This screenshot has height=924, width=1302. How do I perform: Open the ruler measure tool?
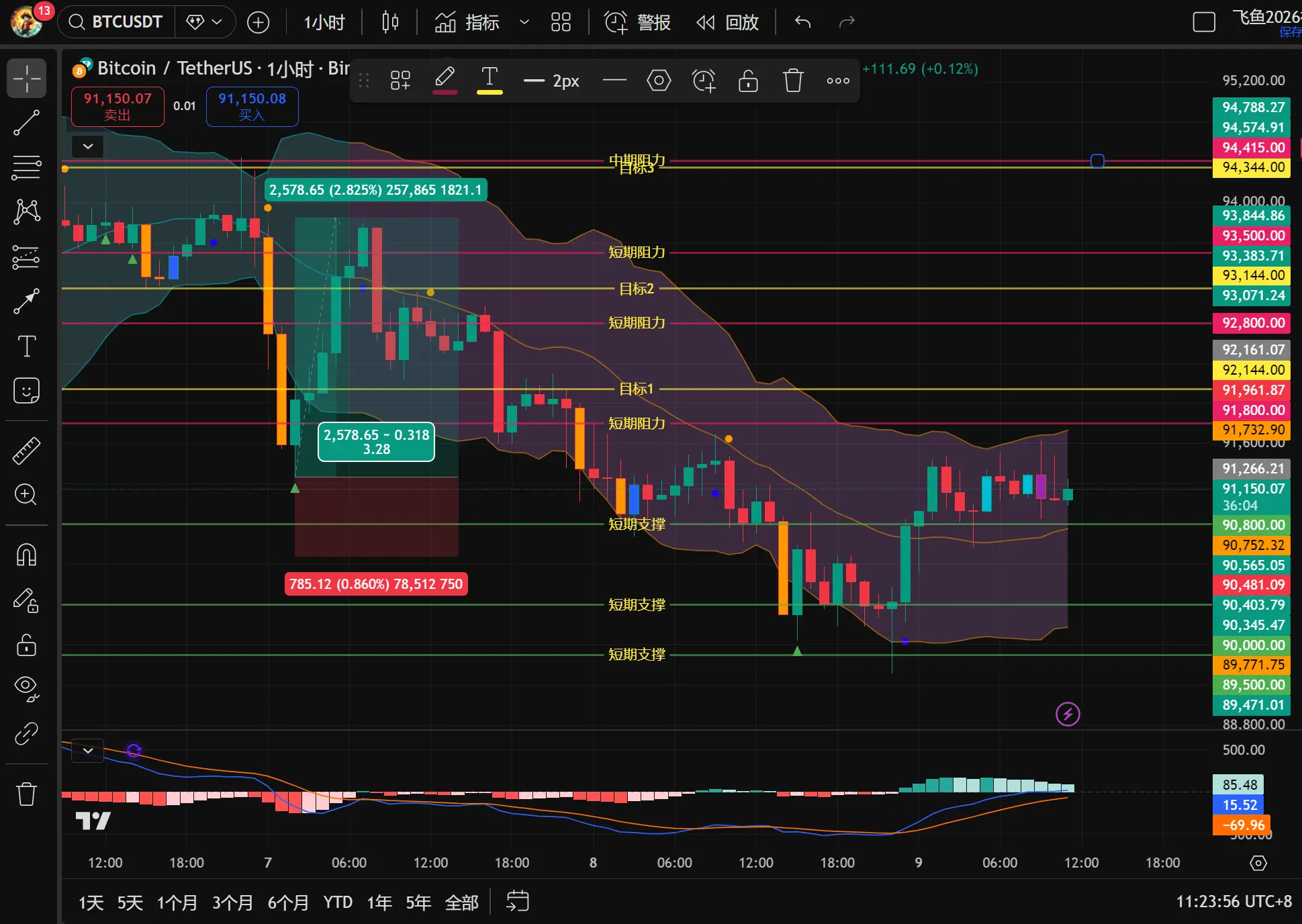(x=26, y=451)
